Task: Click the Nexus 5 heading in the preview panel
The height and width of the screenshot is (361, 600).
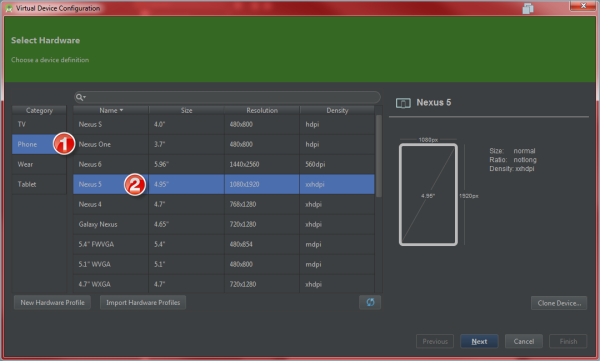Action: [434, 103]
